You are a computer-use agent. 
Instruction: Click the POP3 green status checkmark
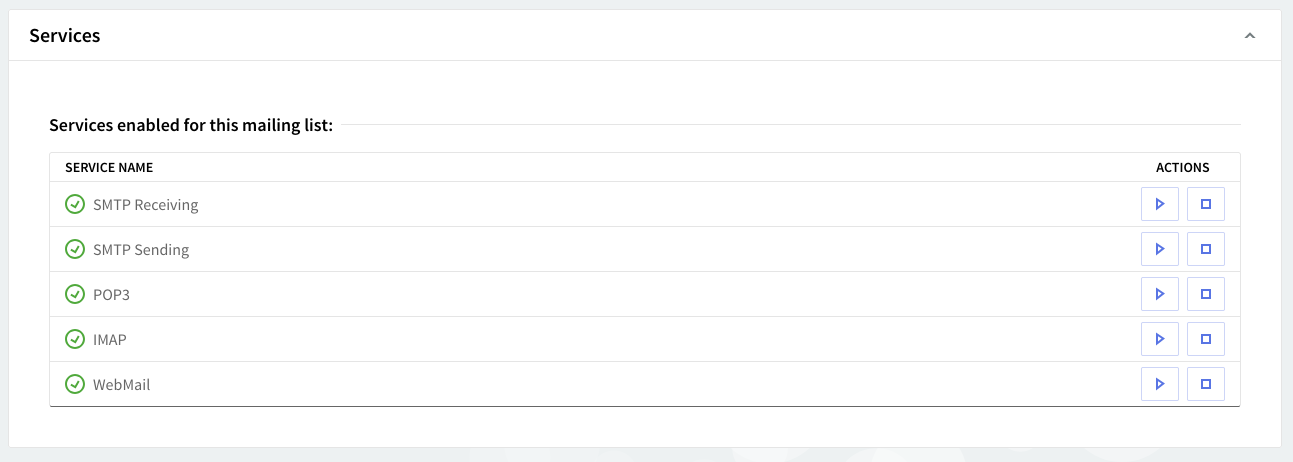(75, 294)
